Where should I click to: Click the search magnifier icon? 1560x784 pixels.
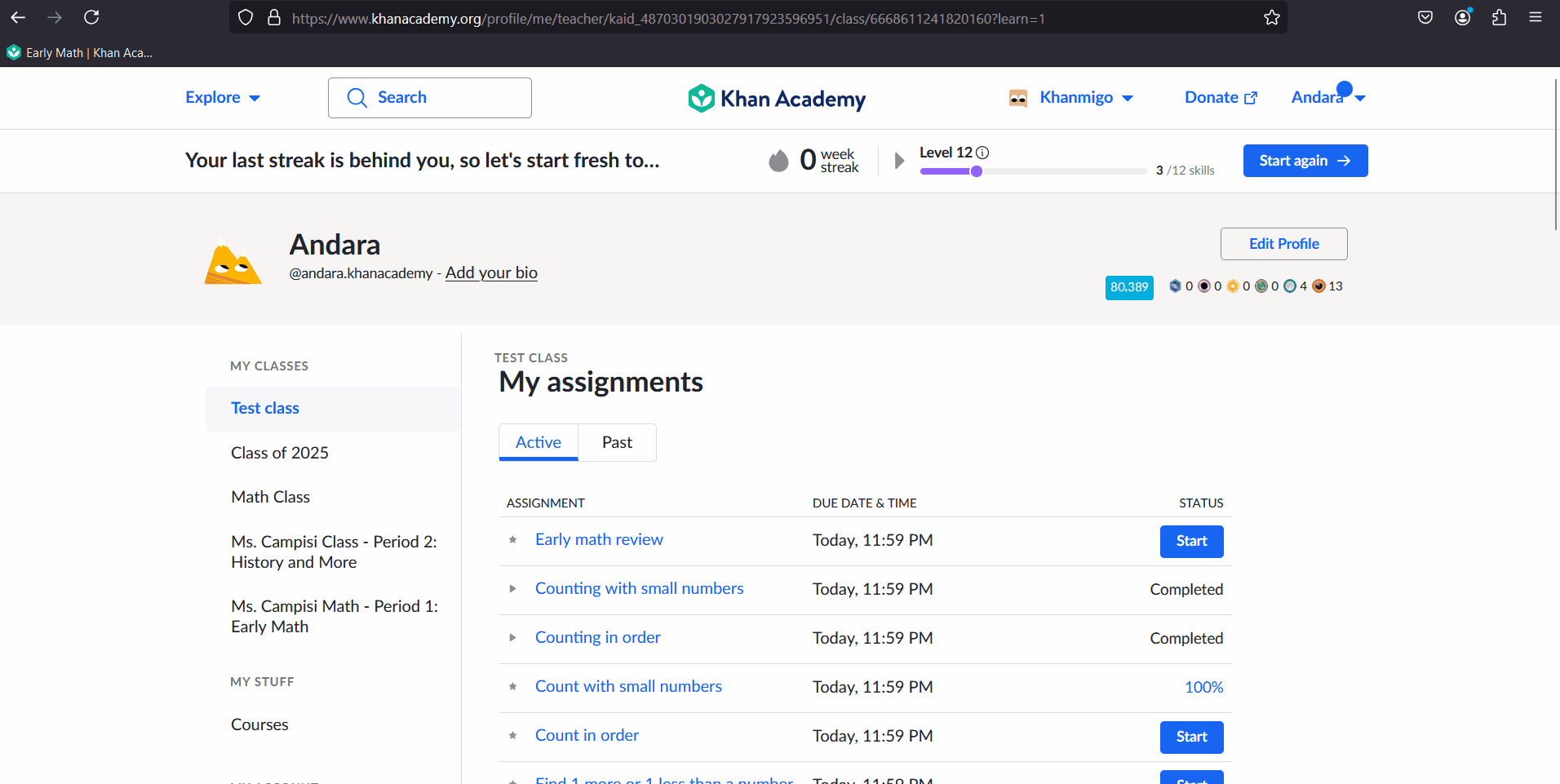click(x=357, y=98)
